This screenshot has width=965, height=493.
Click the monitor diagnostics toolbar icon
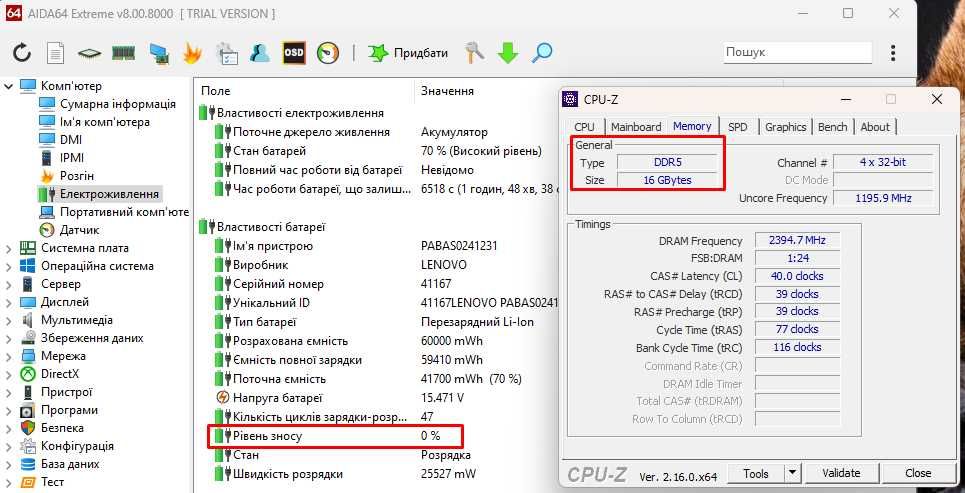pos(159,54)
